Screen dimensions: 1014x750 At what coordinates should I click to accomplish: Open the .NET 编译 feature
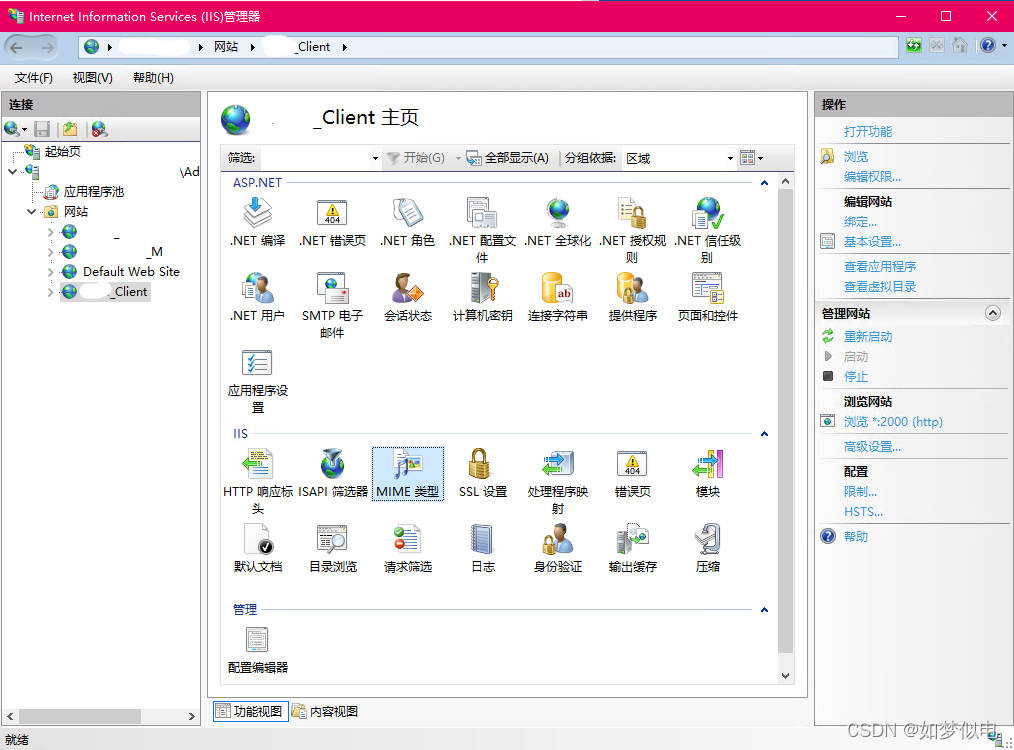click(x=257, y=222)
